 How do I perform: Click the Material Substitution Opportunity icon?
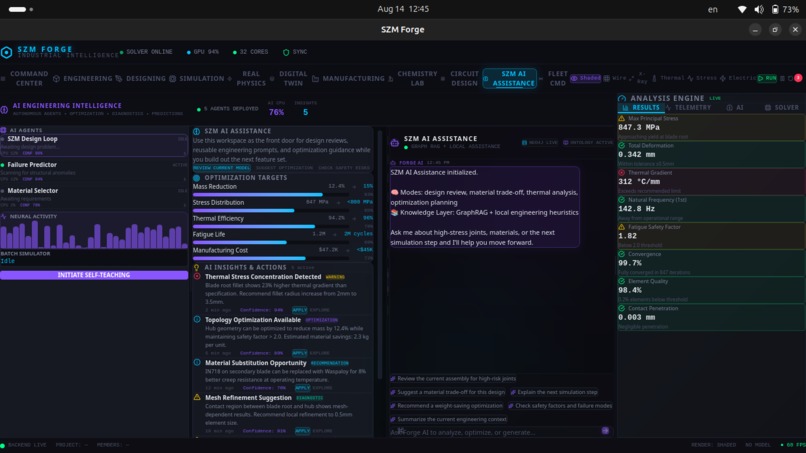pos(197,363)
